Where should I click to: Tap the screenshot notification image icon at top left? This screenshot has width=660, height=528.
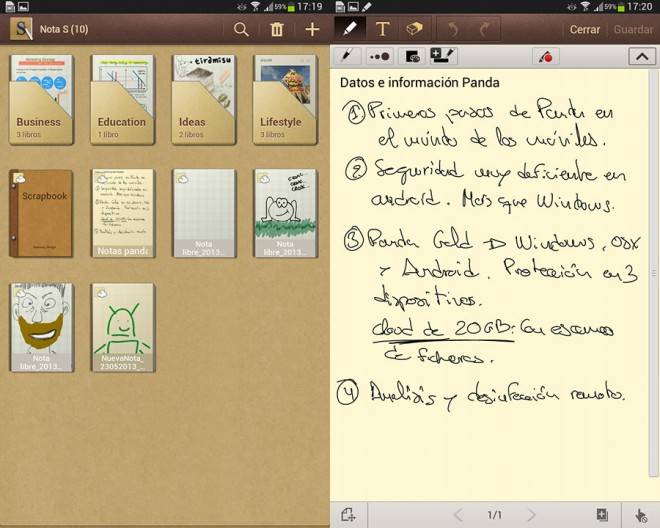pos(24,6)
